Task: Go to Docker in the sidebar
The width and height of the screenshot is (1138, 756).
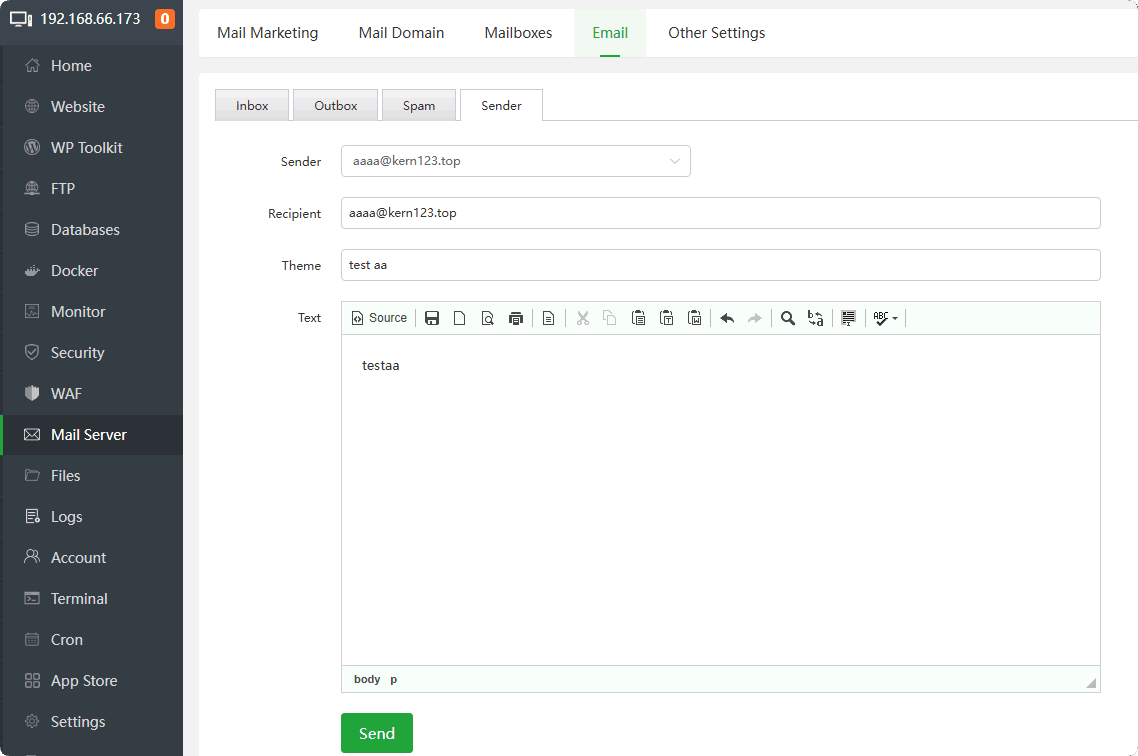Action: (75, 271)
